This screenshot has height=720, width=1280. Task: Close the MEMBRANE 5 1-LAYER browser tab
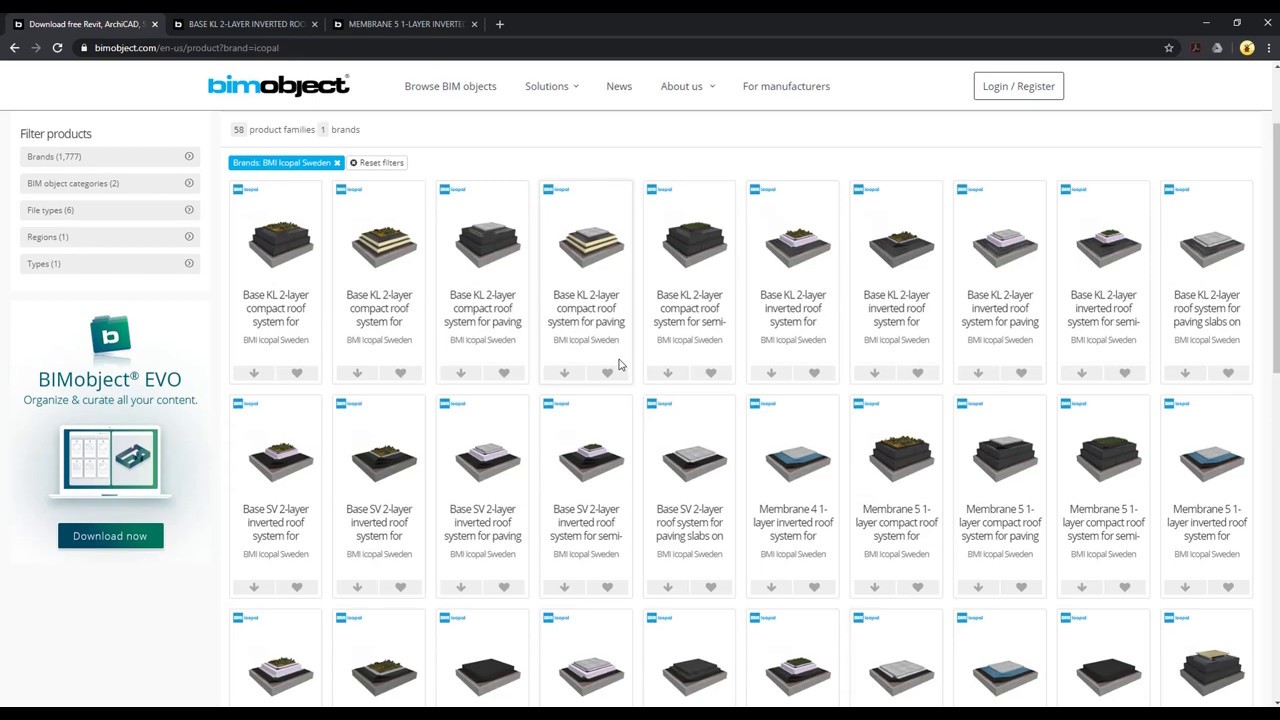point(474,24)
